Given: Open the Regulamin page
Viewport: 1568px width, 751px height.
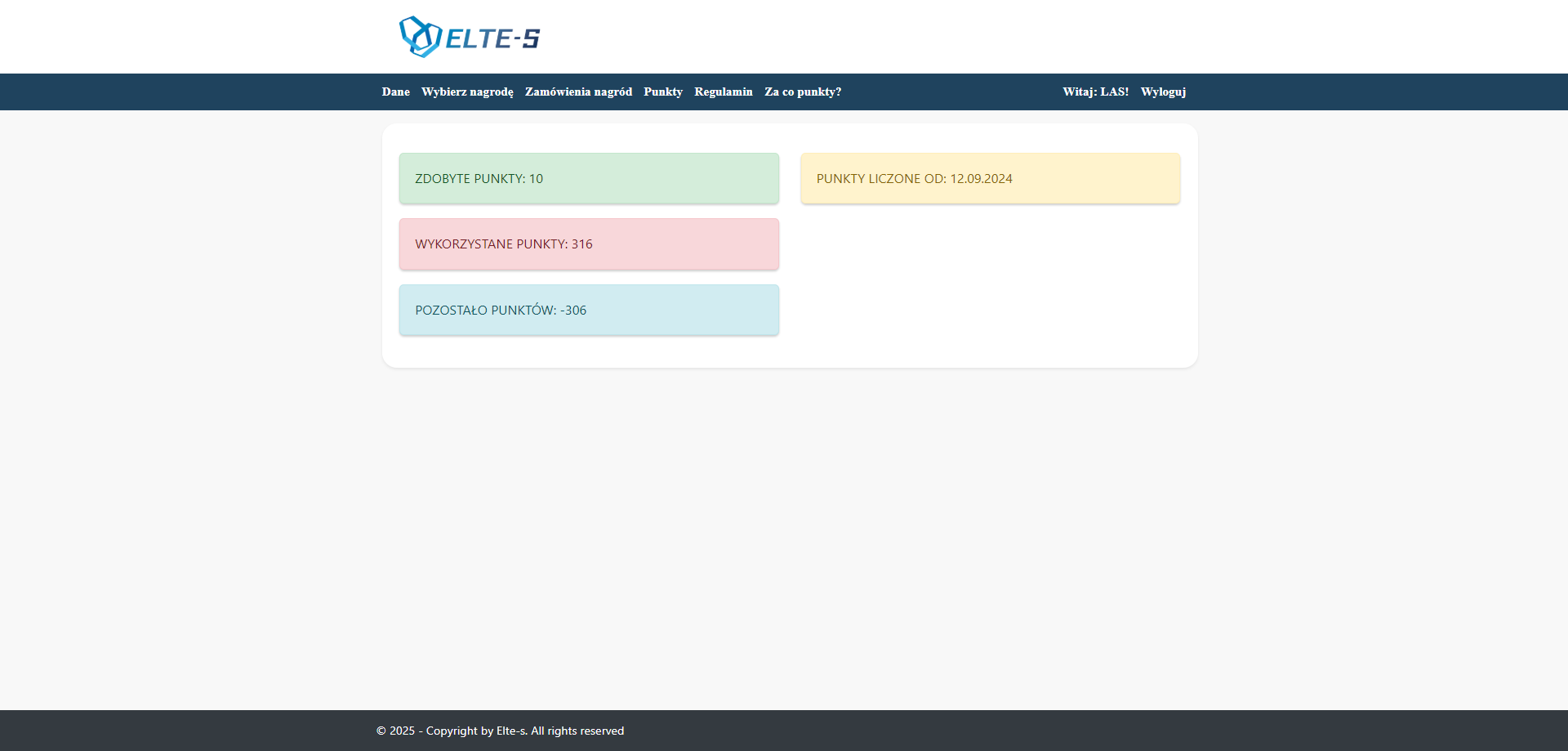Looking at the screenshot, I should 723,92.
